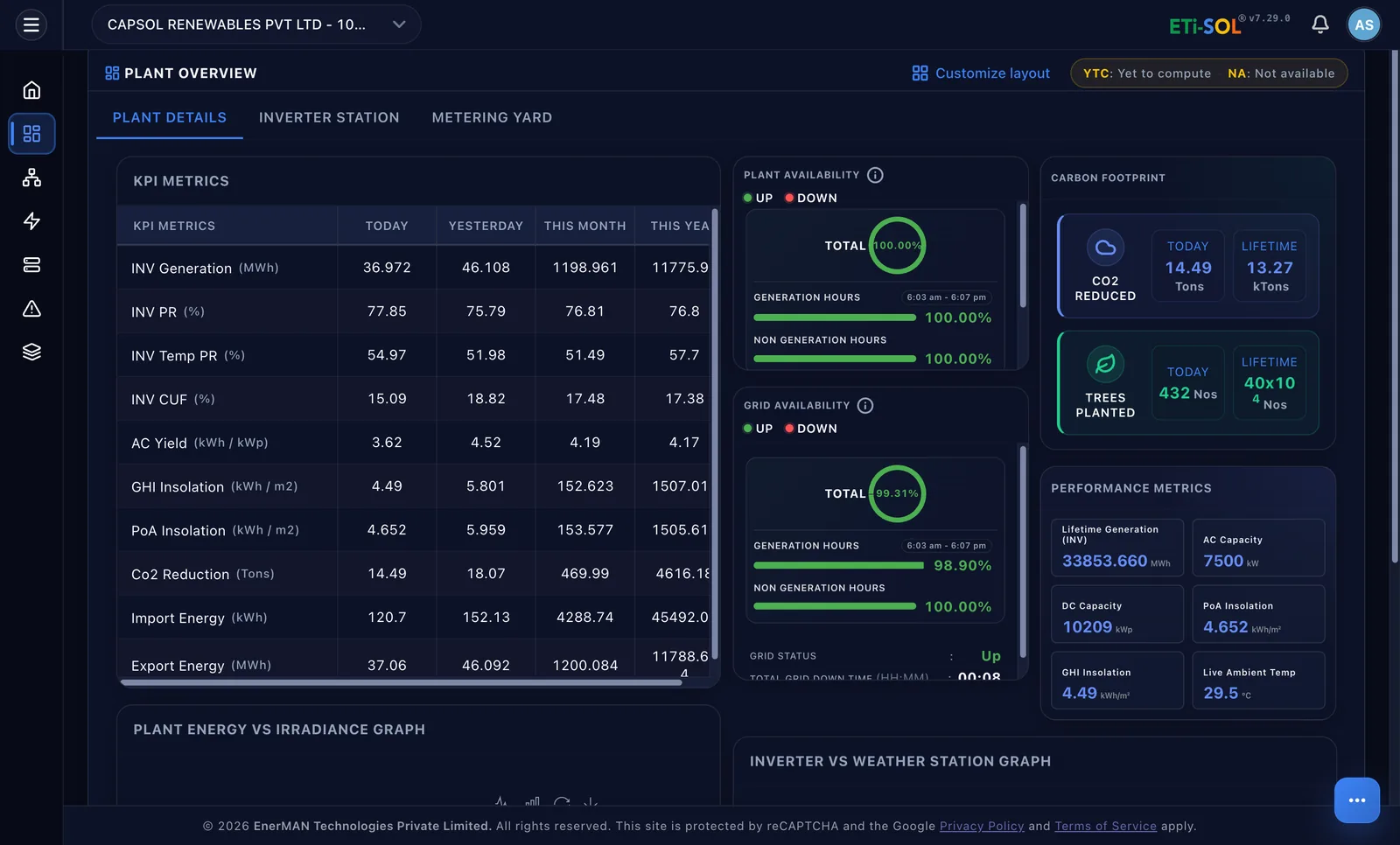Open the hierarchy network sidebar icon
The width and height of the screenshot is (1400, 845).
[31, 178]
